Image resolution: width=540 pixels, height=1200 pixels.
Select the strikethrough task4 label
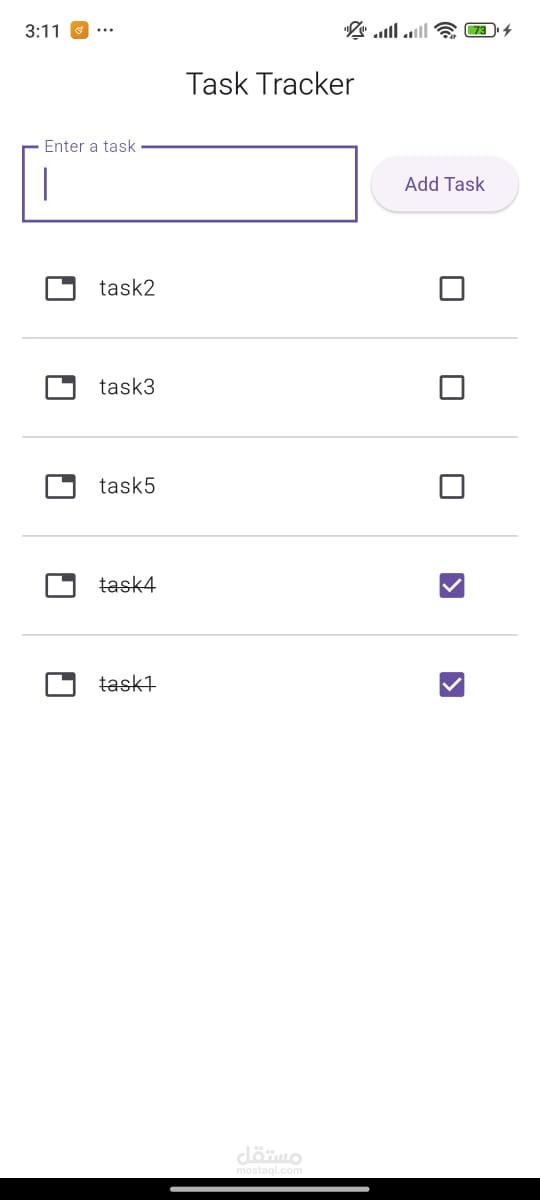127,585
